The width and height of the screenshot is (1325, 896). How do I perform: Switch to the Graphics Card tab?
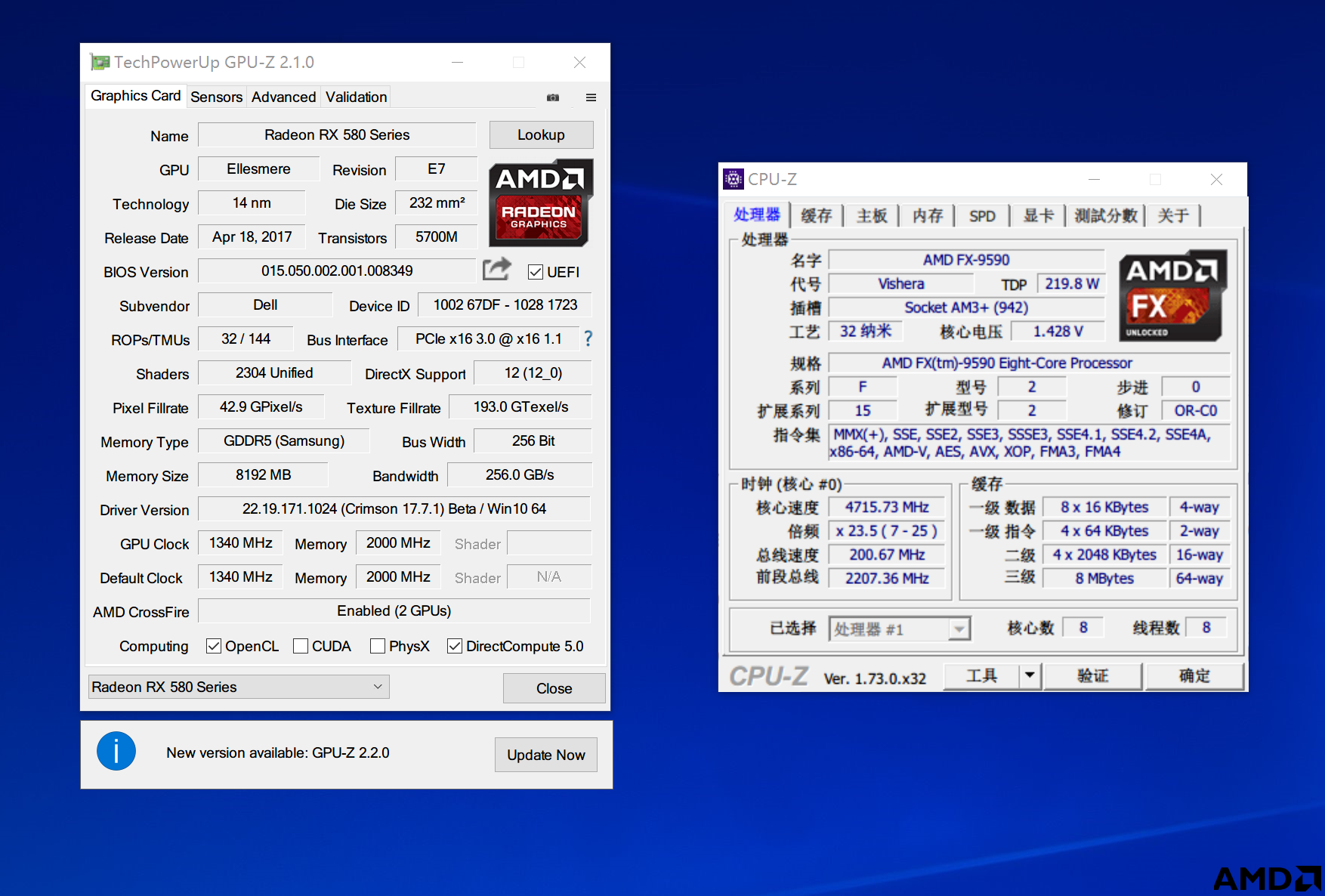(135, 96)
